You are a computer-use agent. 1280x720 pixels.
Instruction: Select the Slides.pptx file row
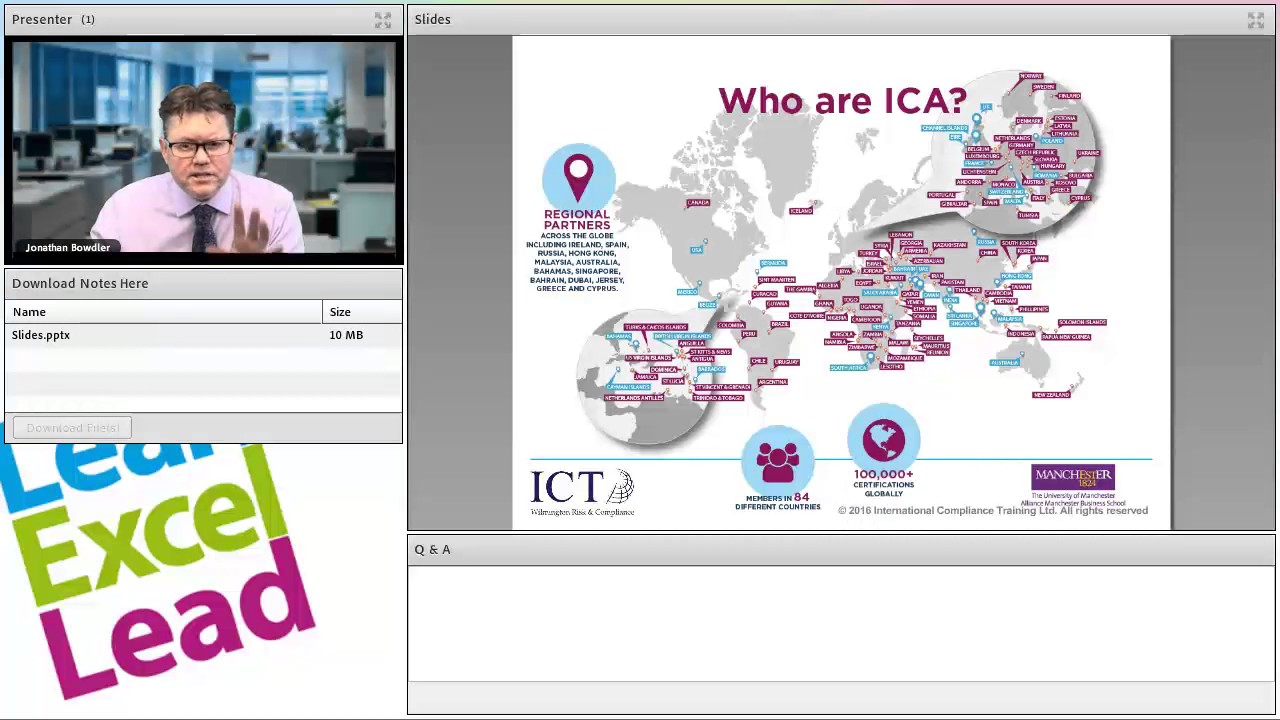click(x=203, y=335)
